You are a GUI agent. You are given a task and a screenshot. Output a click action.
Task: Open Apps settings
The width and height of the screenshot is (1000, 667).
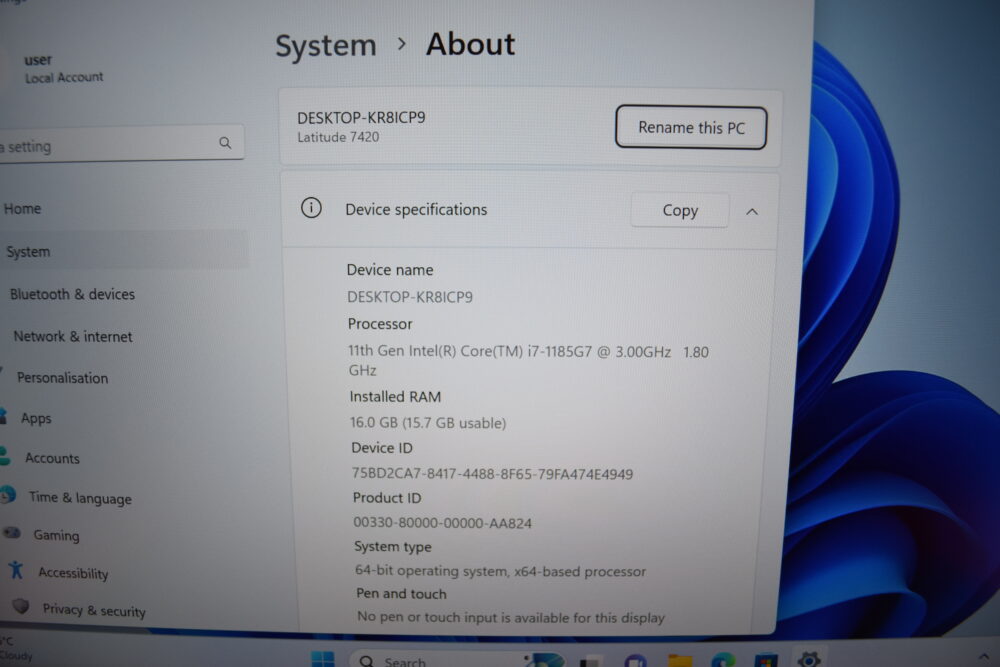[36, 418]
